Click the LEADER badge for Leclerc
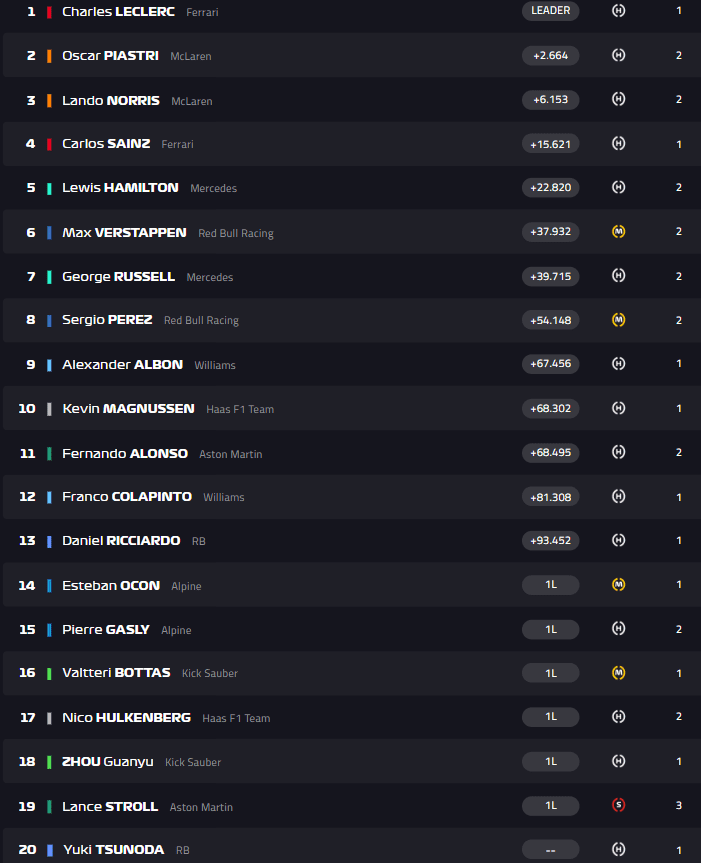The image size is (701, 863). pos(550,11)
